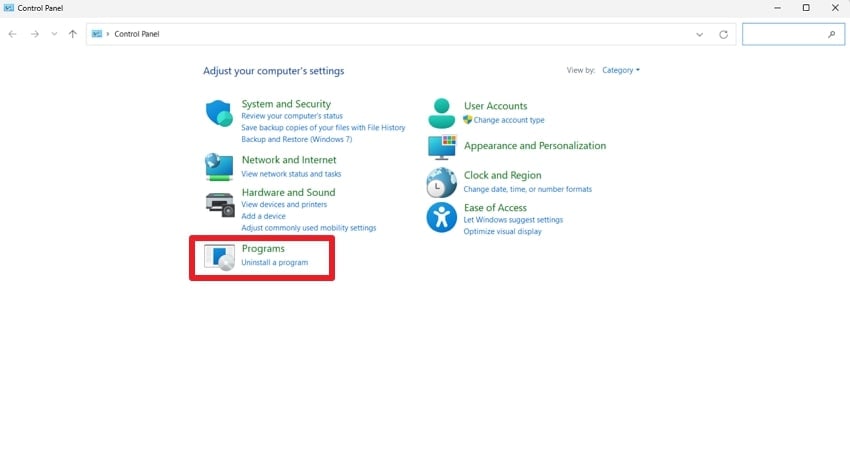Open the System and Security shield icon
The height and width of the screenshot is (454, 850).
click(x=219, y=113)
